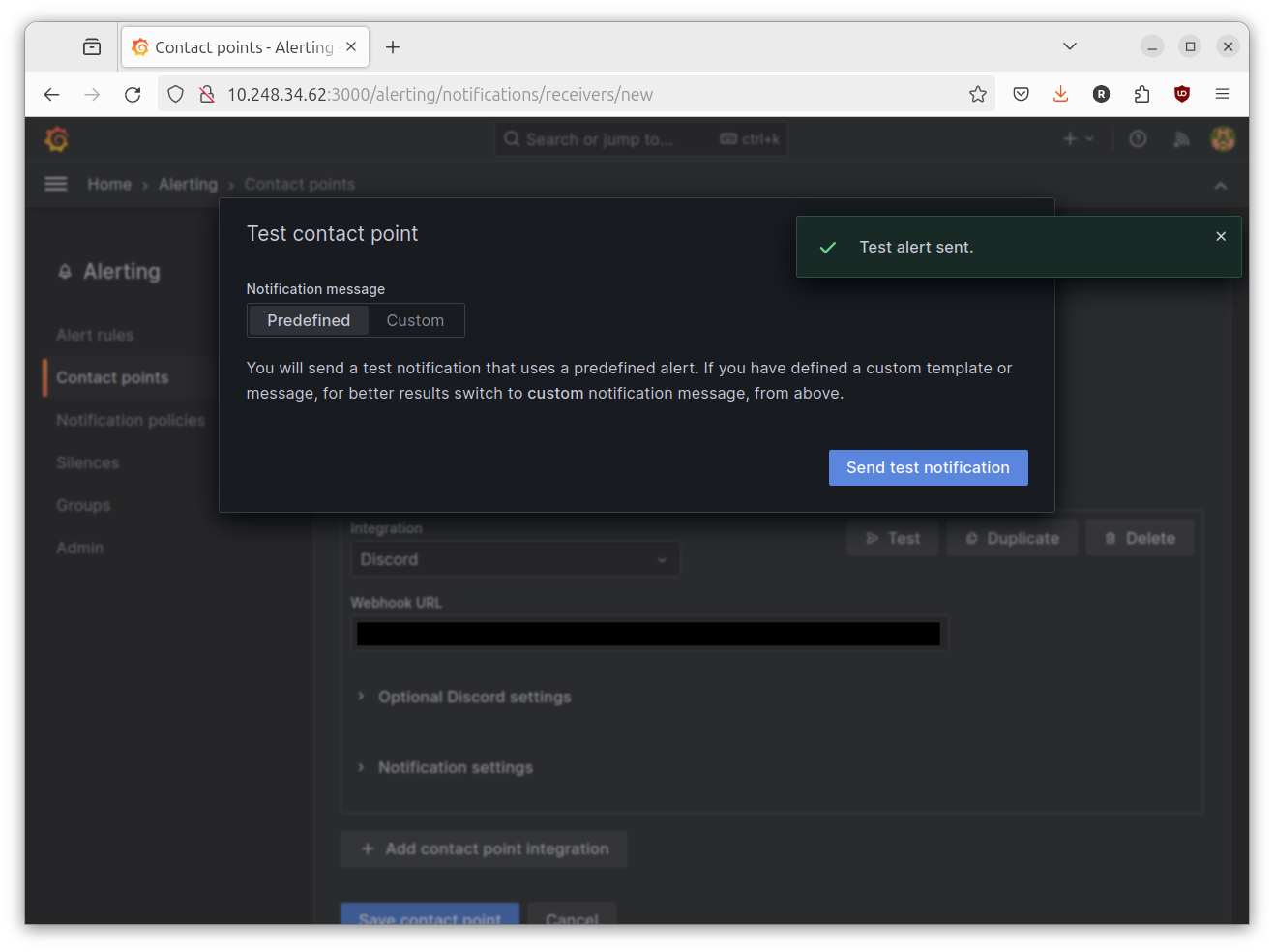Bookmark this page with star icon
1274x952 pixels.
tap(978, 94)
